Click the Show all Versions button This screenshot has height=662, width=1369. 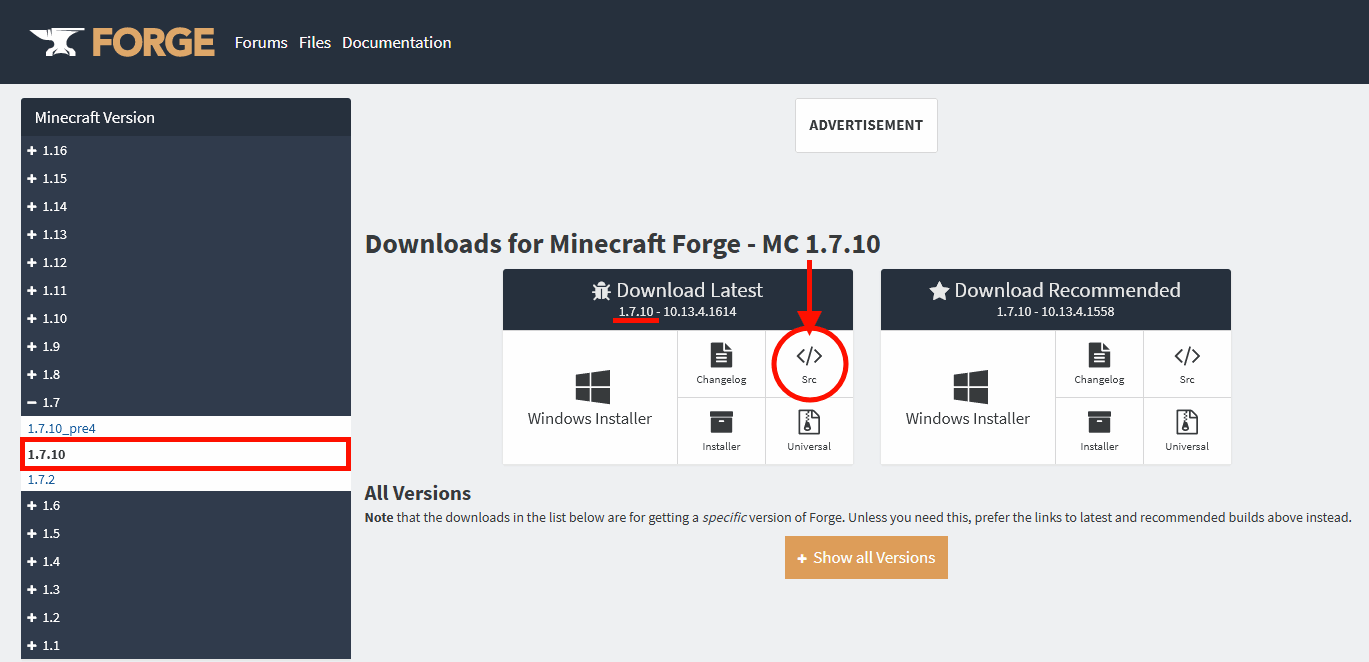pyautogui.click(x=866, y=558)
